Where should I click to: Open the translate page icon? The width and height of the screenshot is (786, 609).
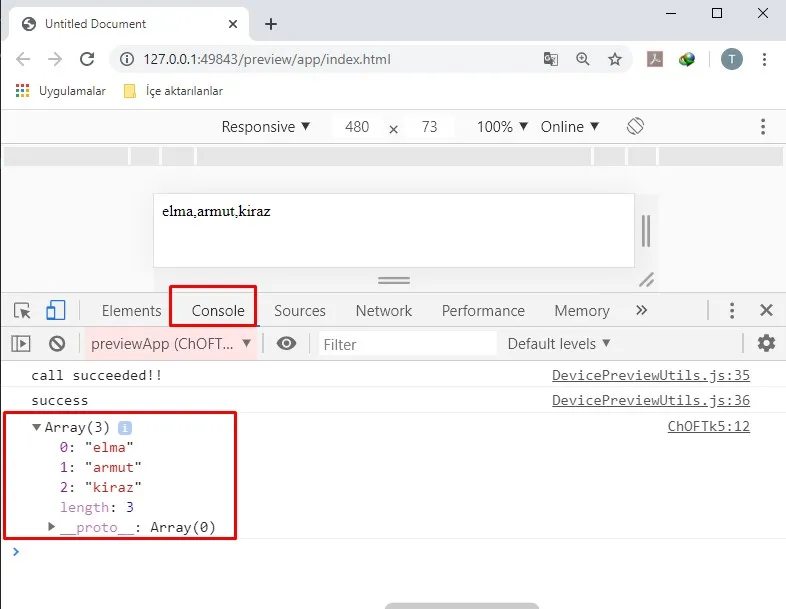551,59
